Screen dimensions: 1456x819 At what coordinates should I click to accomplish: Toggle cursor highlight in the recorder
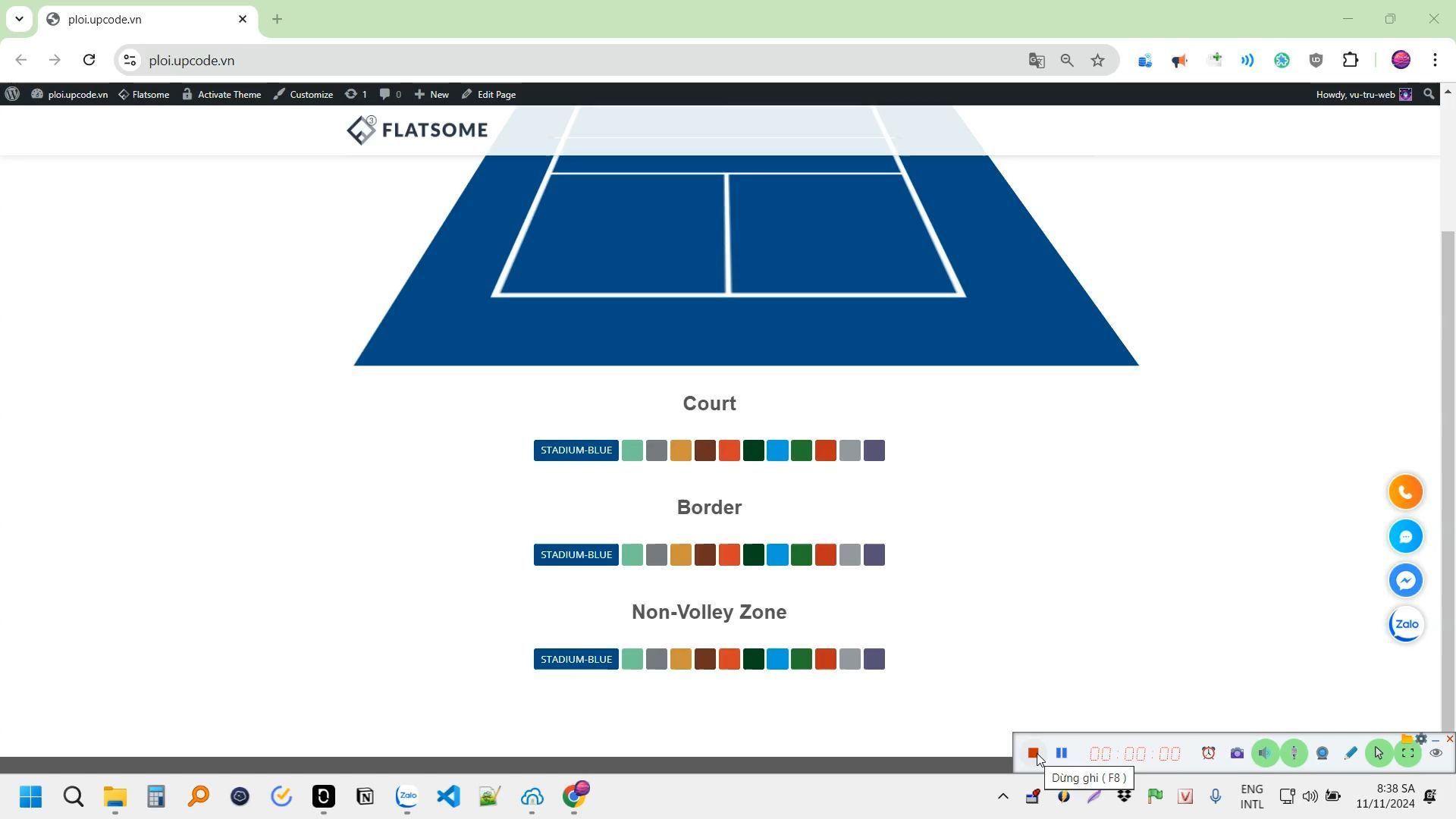click(x=1379, y=753)
